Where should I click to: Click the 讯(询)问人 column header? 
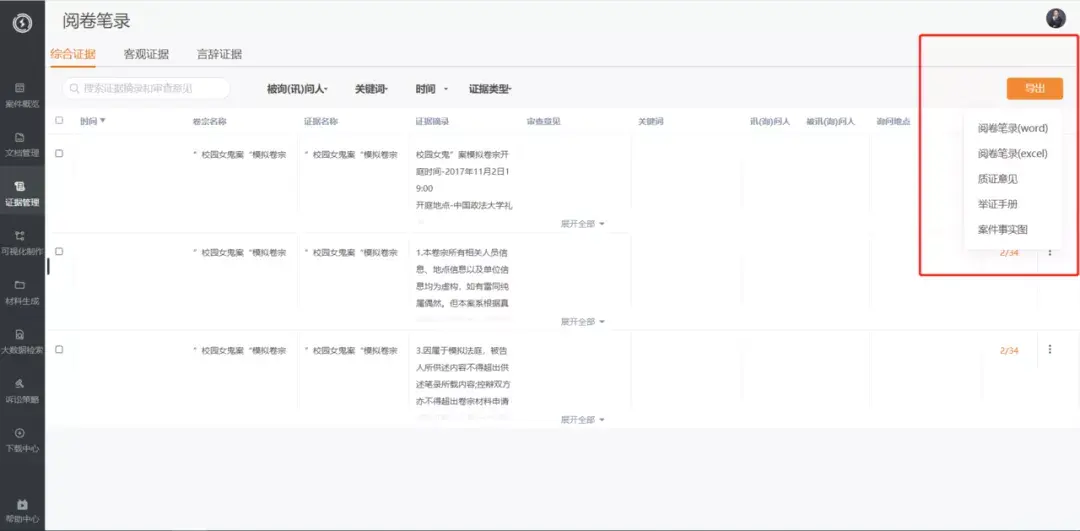770,121
